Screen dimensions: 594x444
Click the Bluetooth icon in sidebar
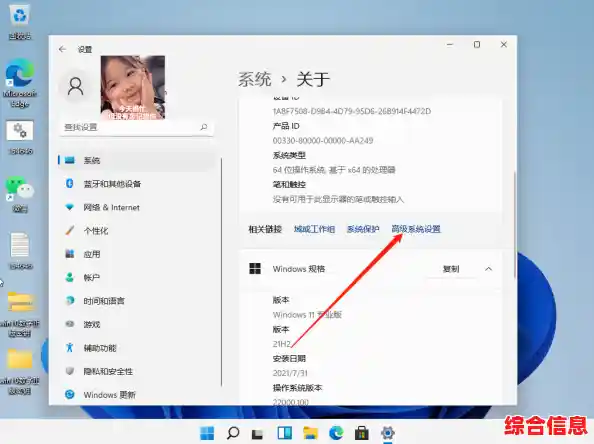tap(70, 183)
